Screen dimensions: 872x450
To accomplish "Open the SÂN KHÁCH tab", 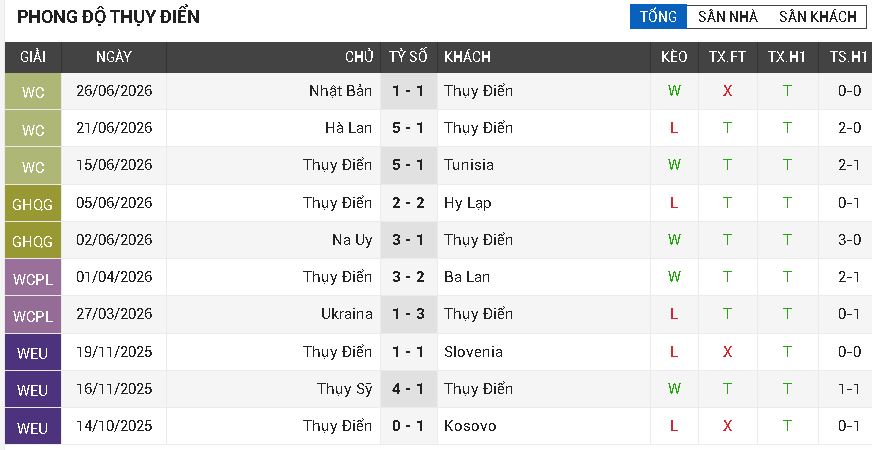I will 818,17.
